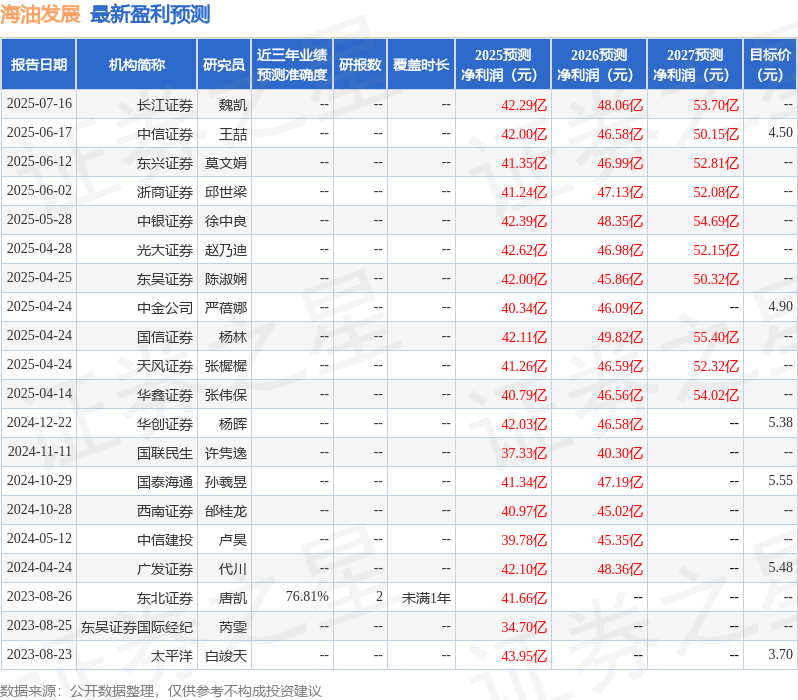Click the target price 5.55
The height and width of the screenshot is (700, 798).
[780, 481]
